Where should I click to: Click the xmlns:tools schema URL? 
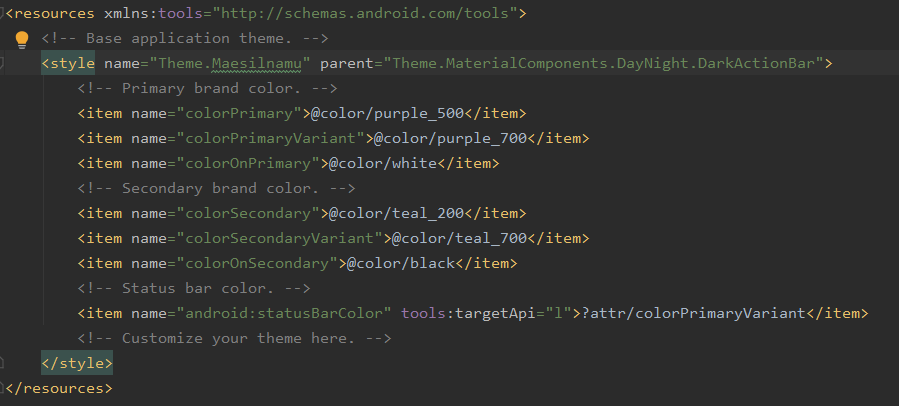[x=366, y=13]
